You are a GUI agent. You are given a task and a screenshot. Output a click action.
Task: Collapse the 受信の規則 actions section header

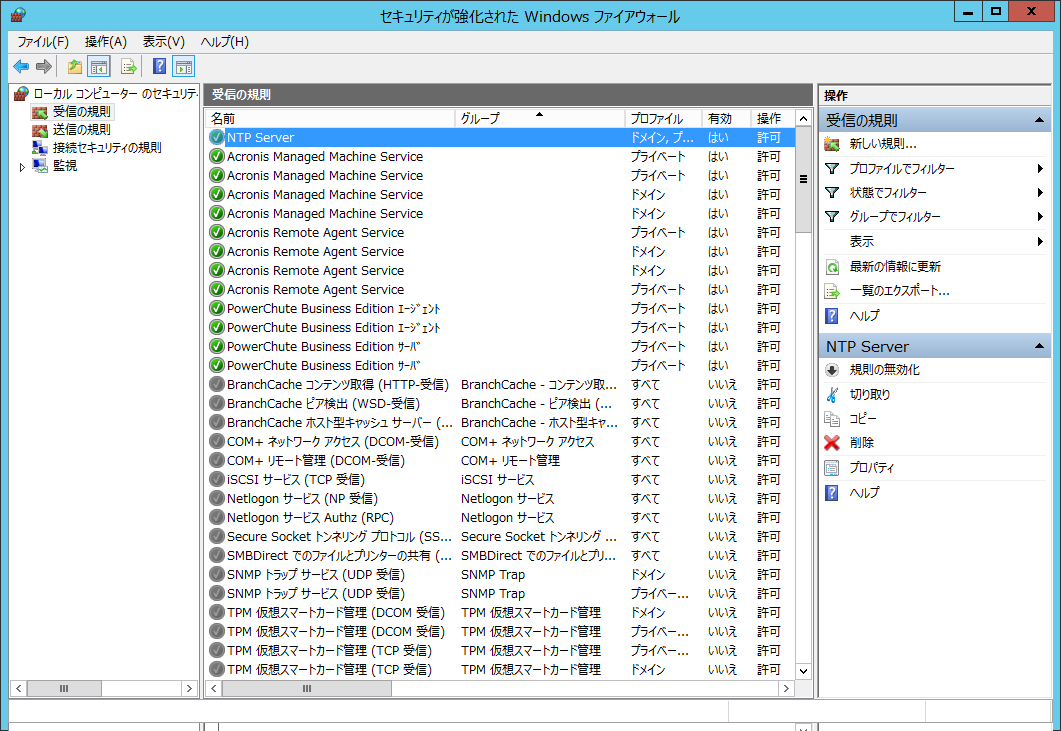pyautogui.click(x=1040, y=120)
